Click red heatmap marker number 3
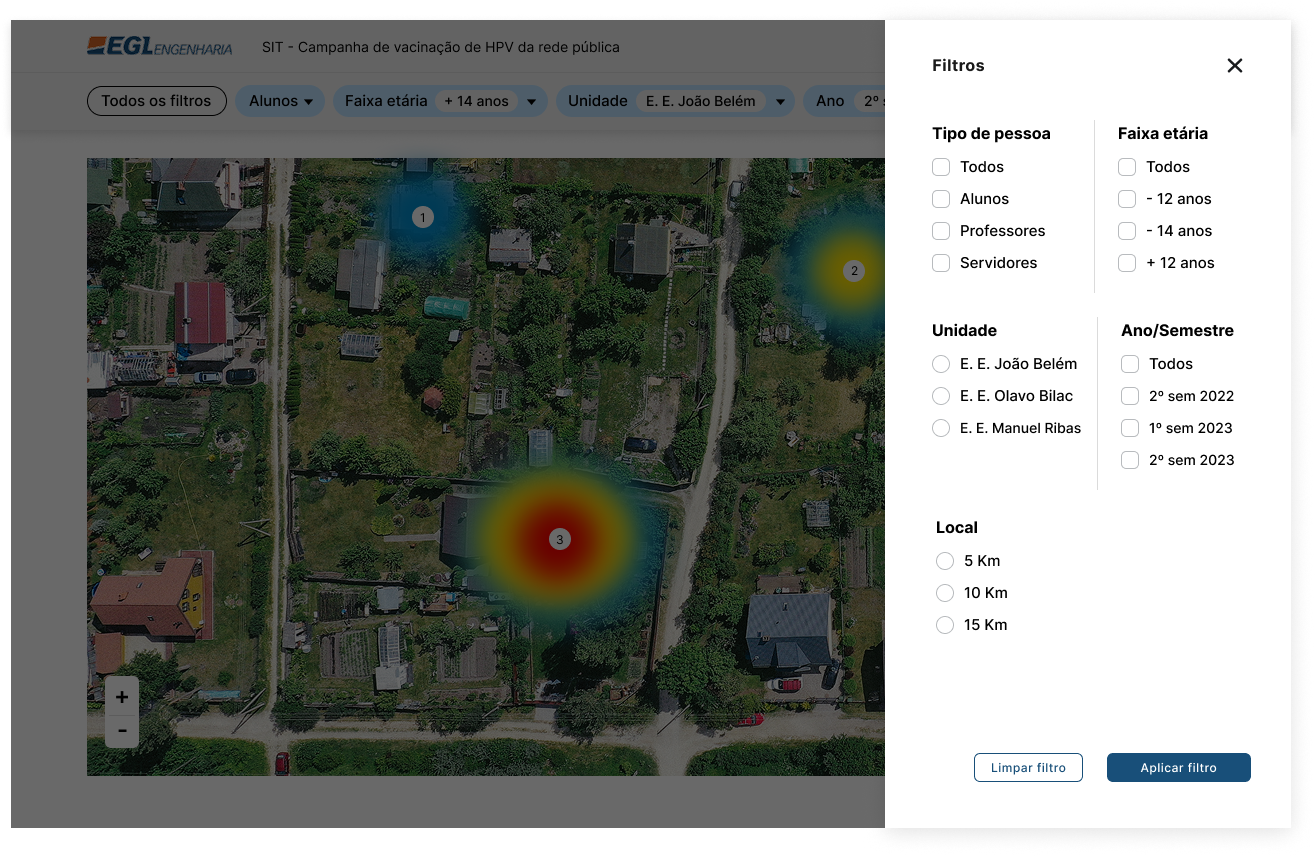Image resolution: width=1315 pixels, height=856 pixels. pyautogui.click(x=559, y=540)
